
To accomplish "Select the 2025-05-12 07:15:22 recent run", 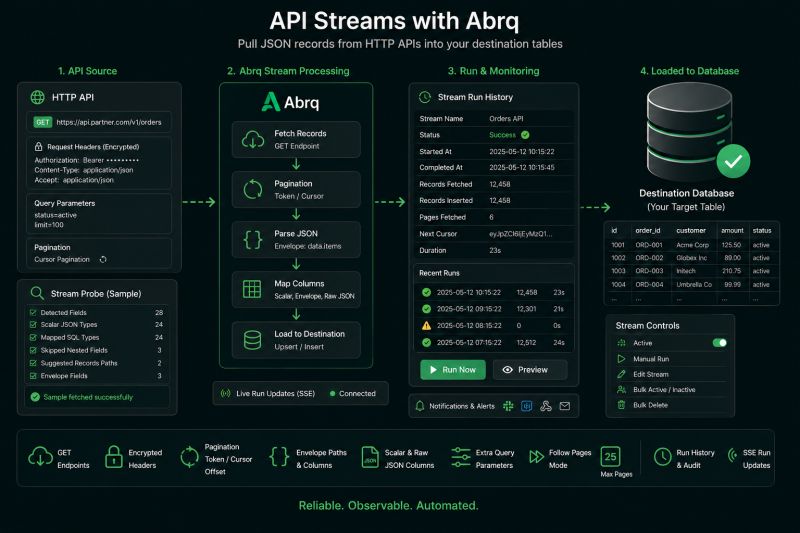I will pos(493,342).
